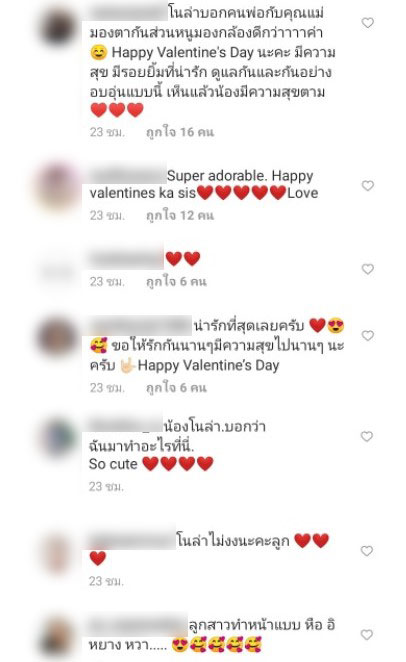Like the comment starting 'น่ารักที่สุดเลยครับ'

coord(368,336)
